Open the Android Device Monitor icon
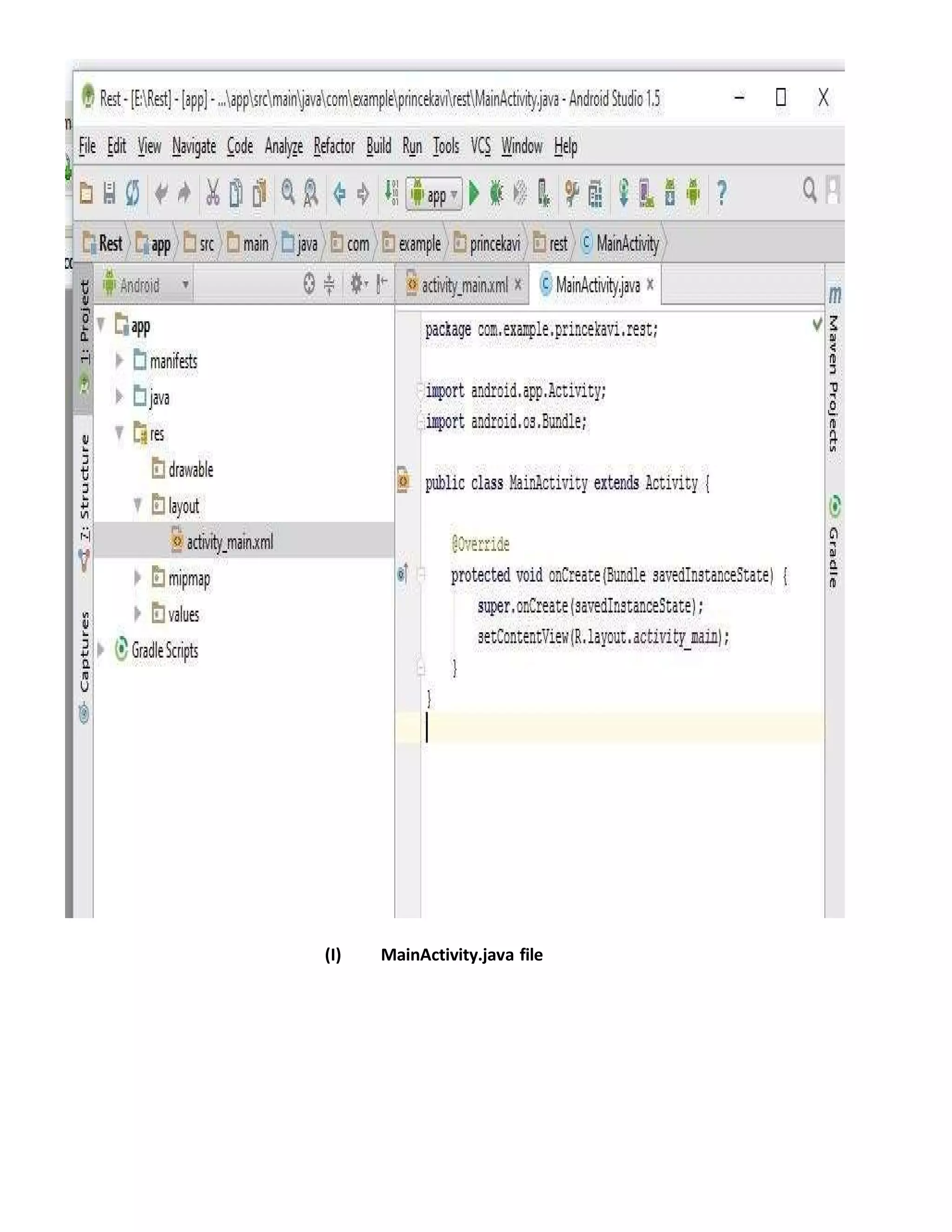This screenshot has height=1232, width=952. (693, 193)
